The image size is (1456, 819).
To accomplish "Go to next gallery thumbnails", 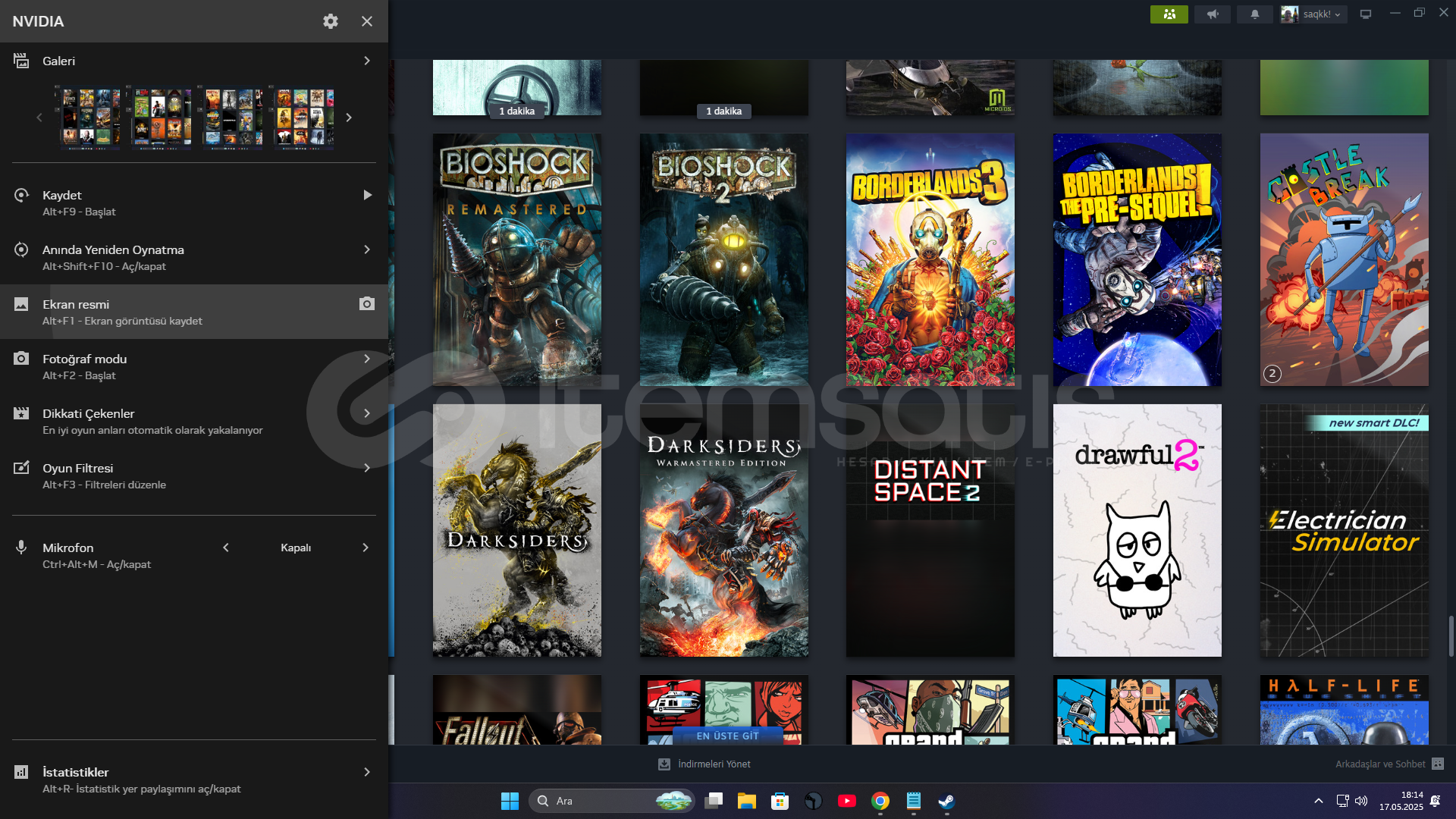I will point(349,118).
